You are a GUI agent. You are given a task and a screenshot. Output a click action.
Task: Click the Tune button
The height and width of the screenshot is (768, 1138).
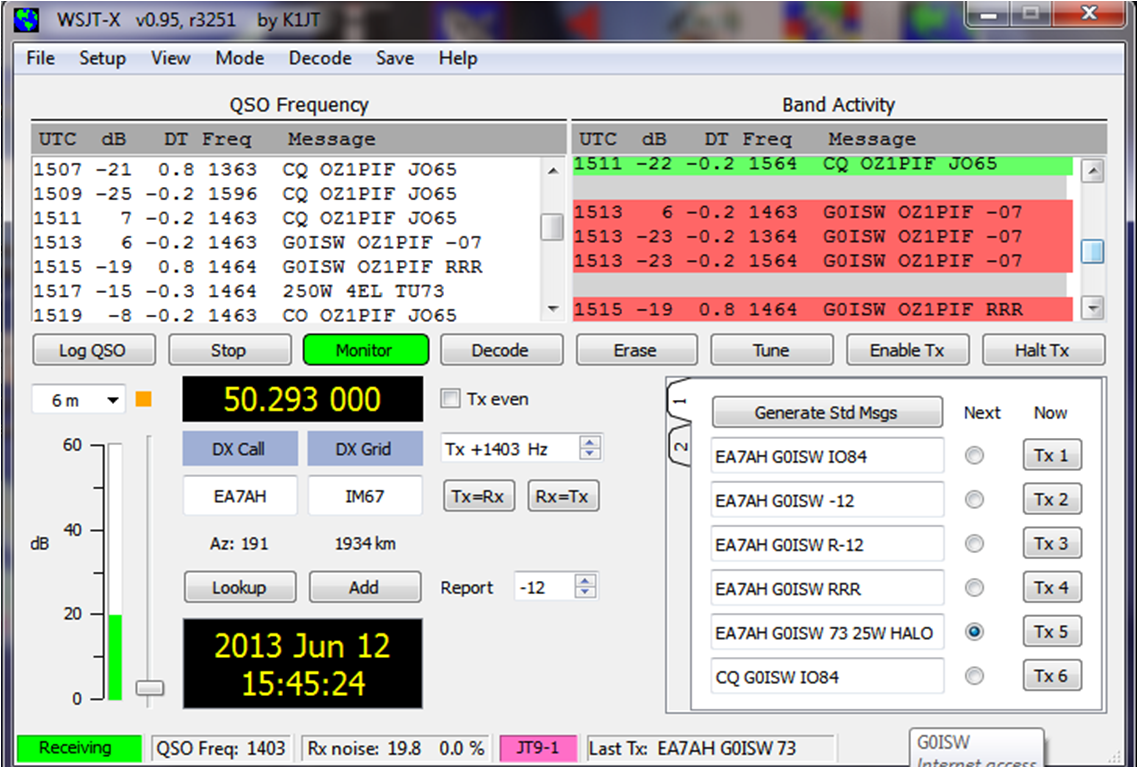click(x=771, y=351)
